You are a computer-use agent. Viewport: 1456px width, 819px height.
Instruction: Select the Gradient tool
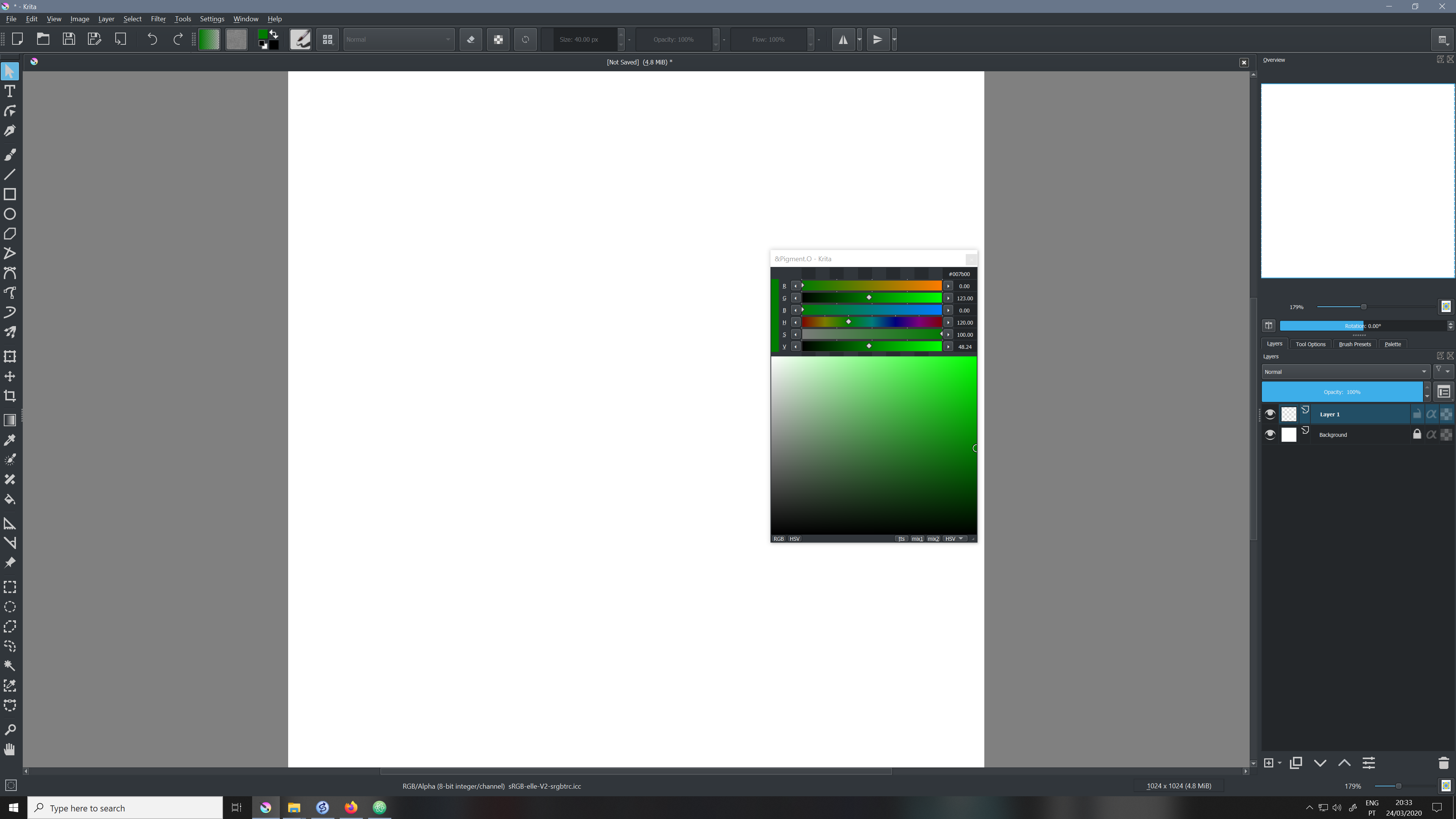click(x=9, y=420)
